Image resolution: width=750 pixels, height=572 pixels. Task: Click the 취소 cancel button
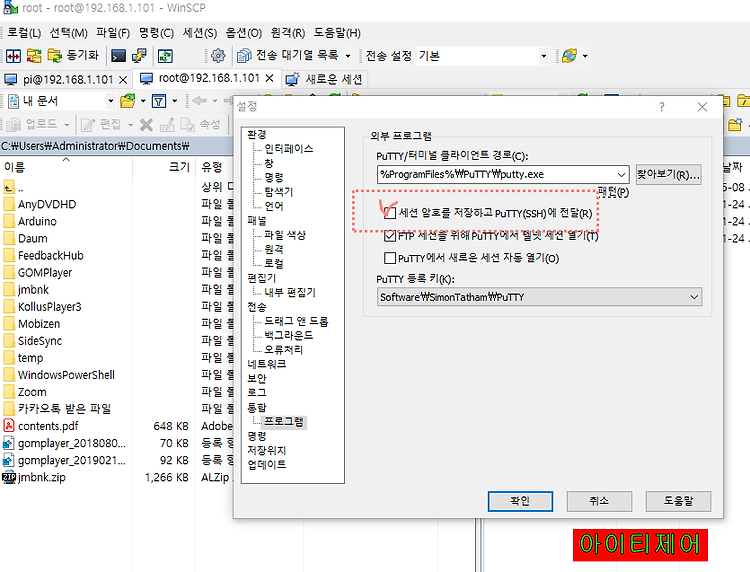[x=599, y=501]
